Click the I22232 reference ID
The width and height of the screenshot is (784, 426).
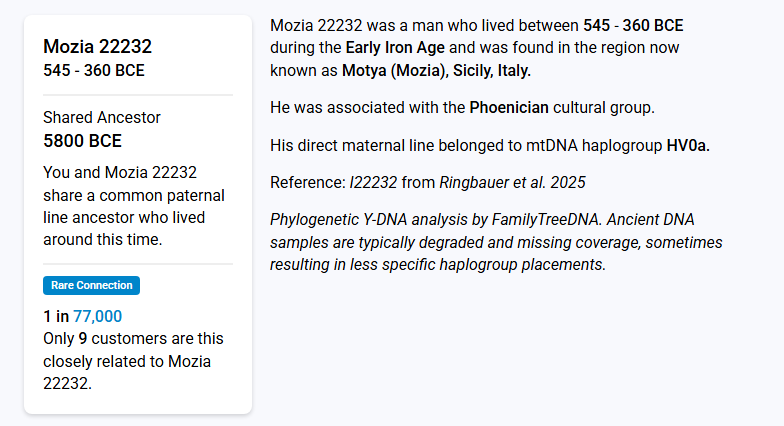tap(373, 182)
